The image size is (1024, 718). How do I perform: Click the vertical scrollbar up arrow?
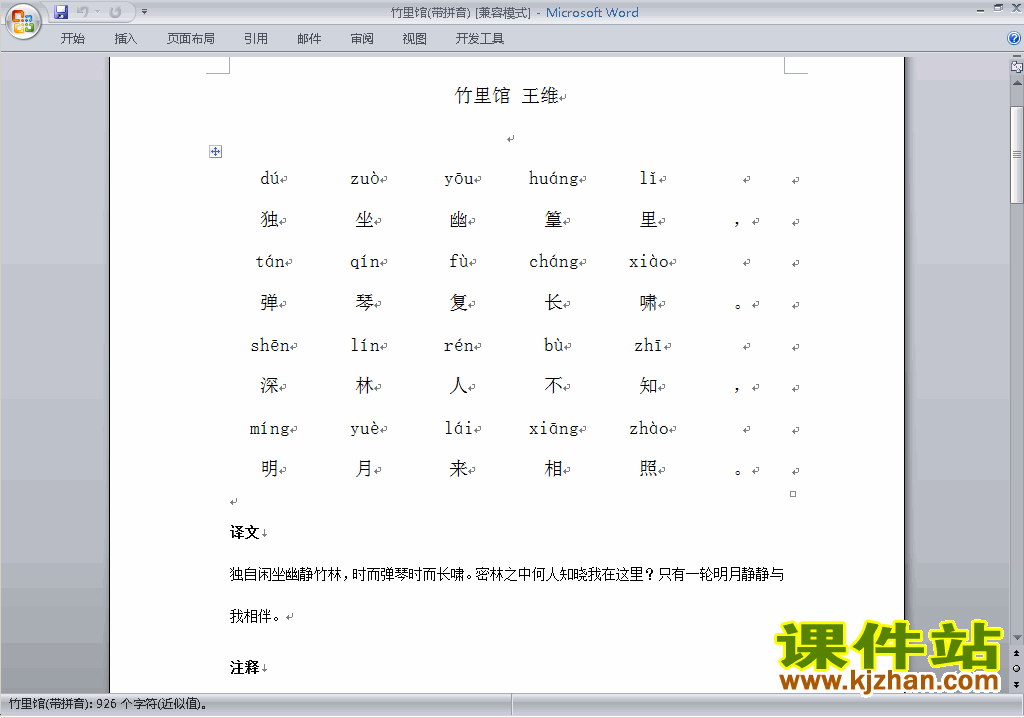click(x=1017, y=83)
